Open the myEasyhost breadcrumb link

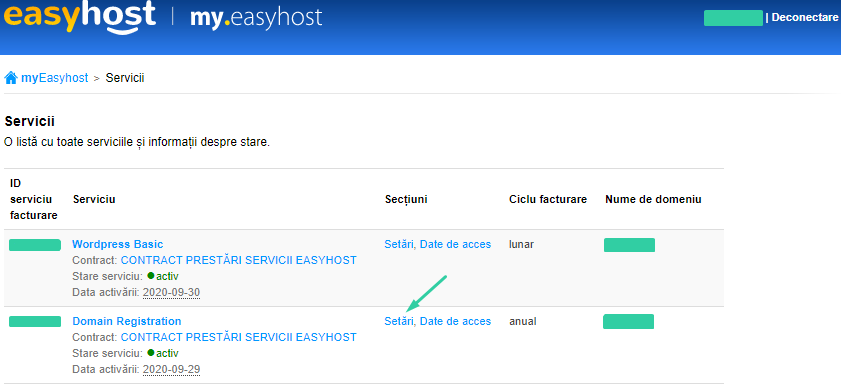(x=55, y=78)
